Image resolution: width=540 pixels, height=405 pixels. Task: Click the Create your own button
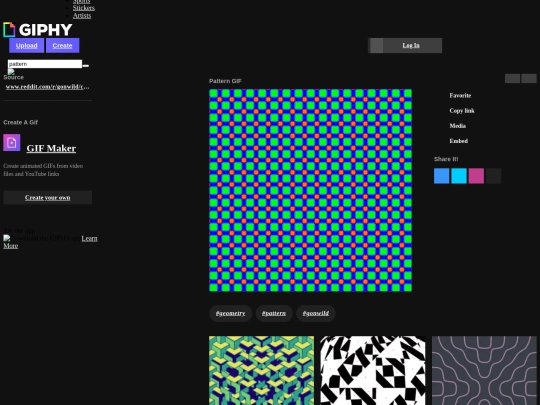pyautogui.click(x=48, y=198)
